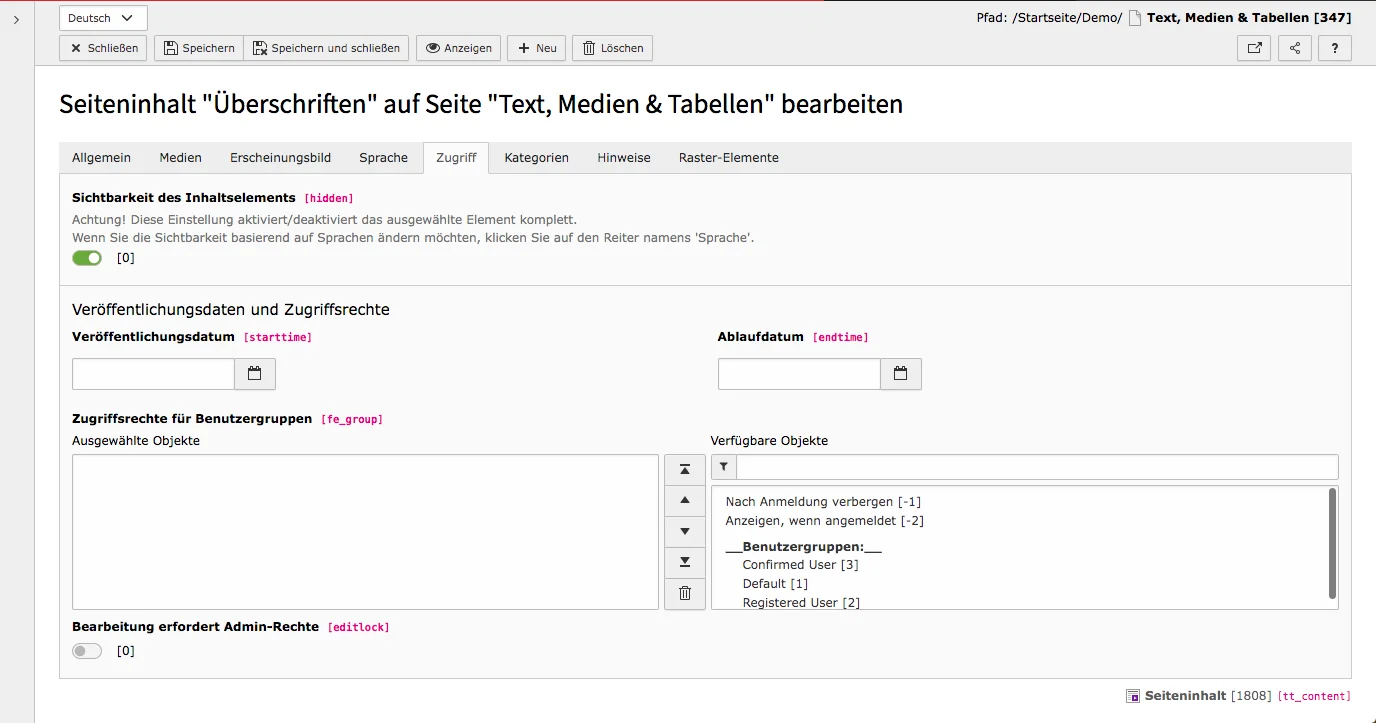Click the move-down arrow between the lists
The image size is (1376, 723).
click(x=684, y=531)
